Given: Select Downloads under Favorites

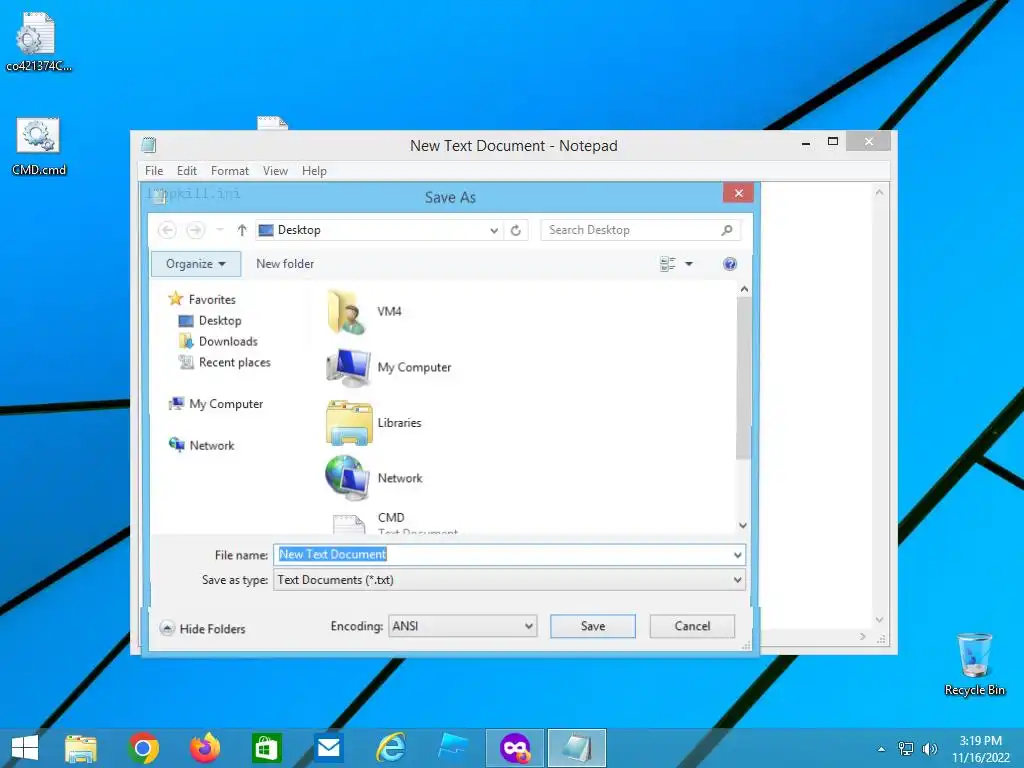Looking at the screenshot, I should 218,342.
